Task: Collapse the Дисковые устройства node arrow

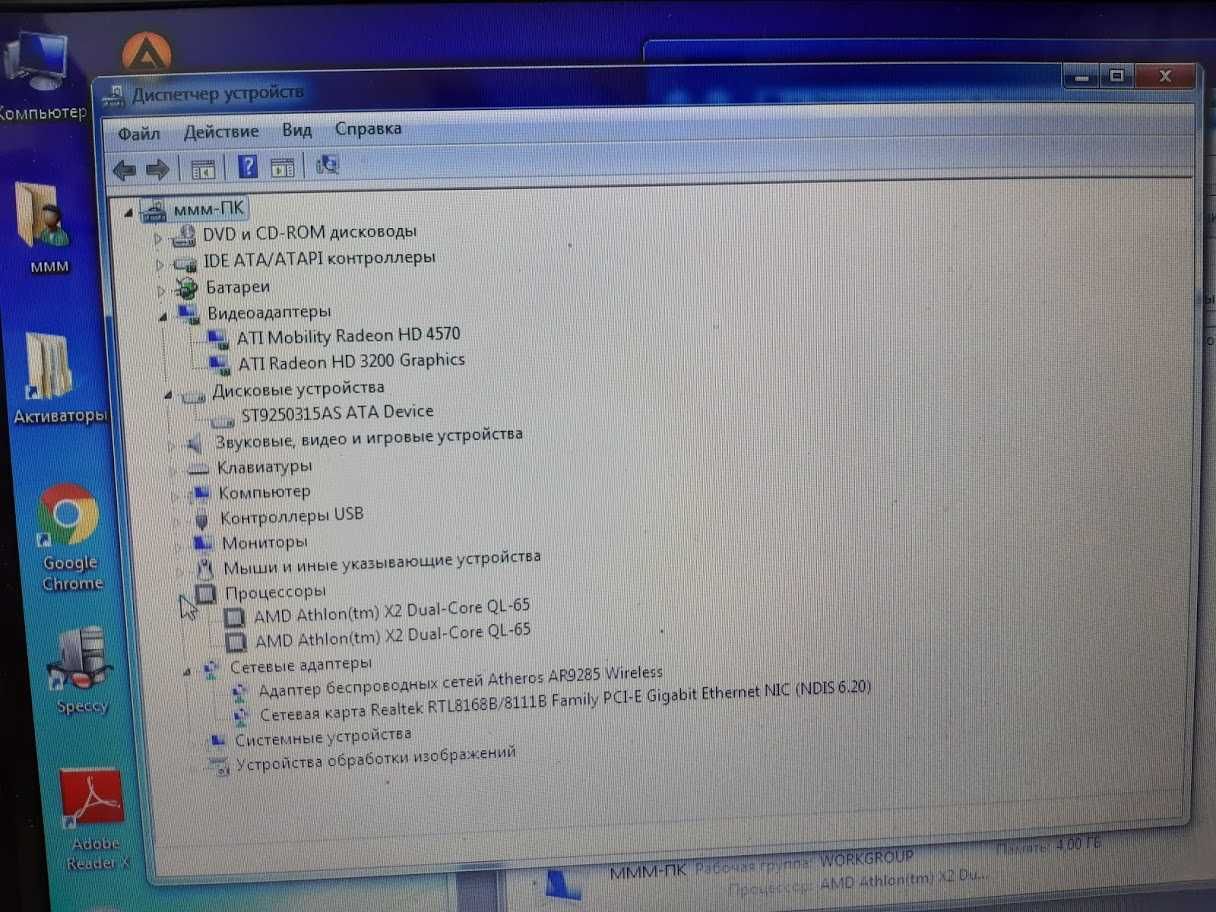Action: coord(167,393)
